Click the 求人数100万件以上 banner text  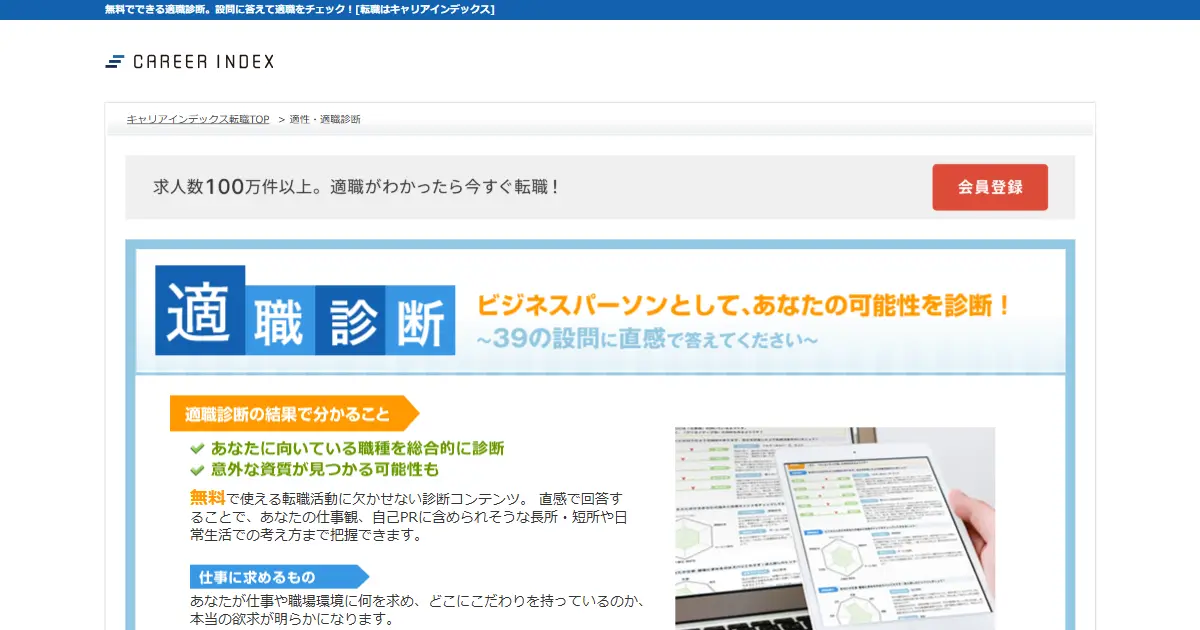click(x=357, y=187)
